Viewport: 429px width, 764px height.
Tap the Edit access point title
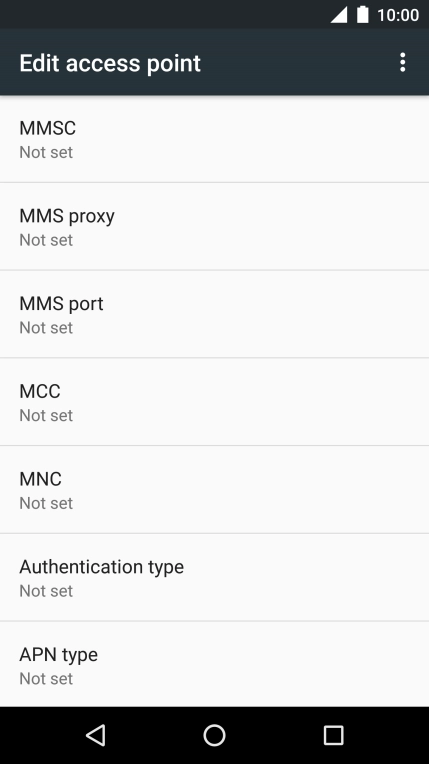pyautogui.click(x=110, y=63)
